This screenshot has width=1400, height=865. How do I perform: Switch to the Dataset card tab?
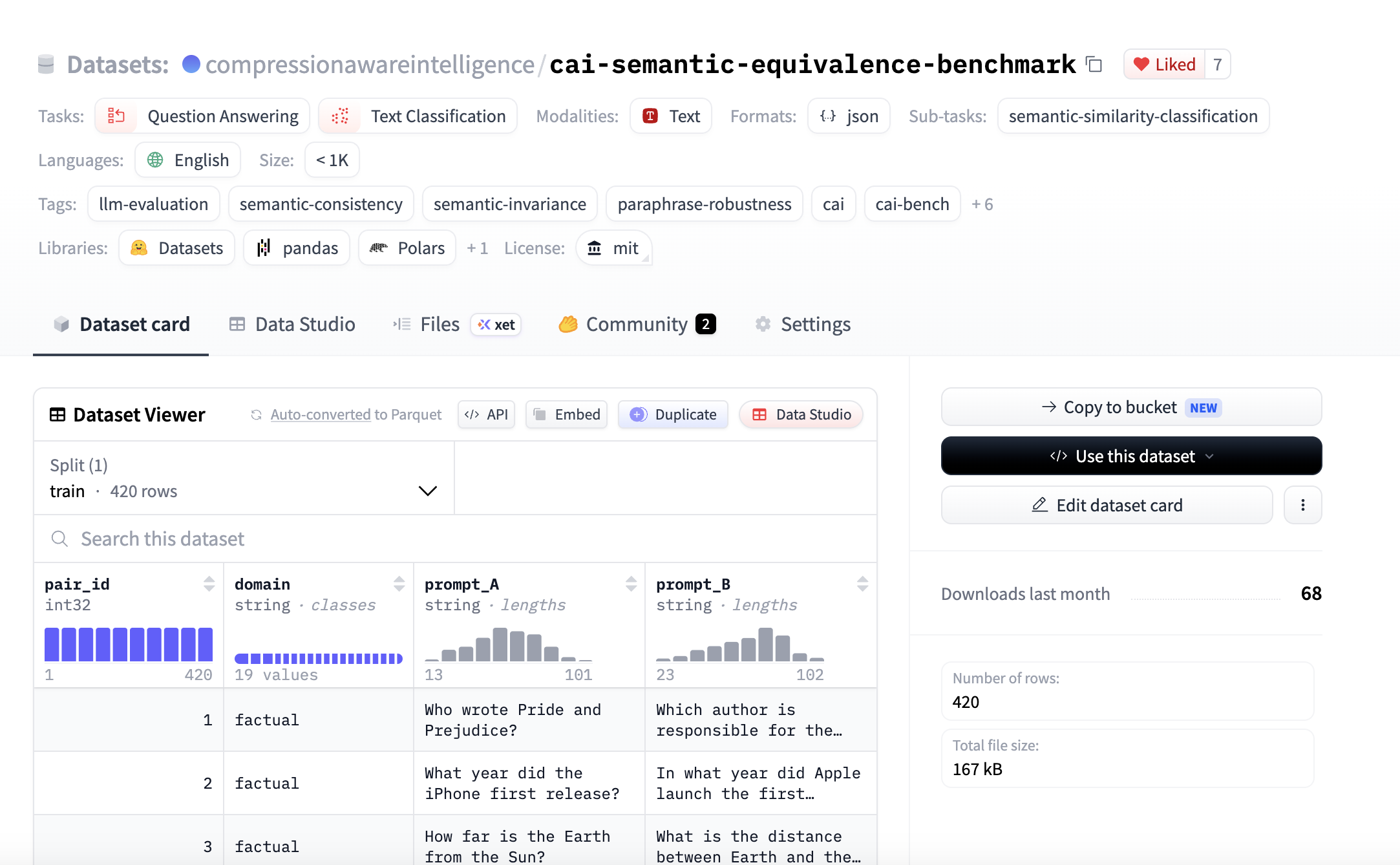click(121, 324)
